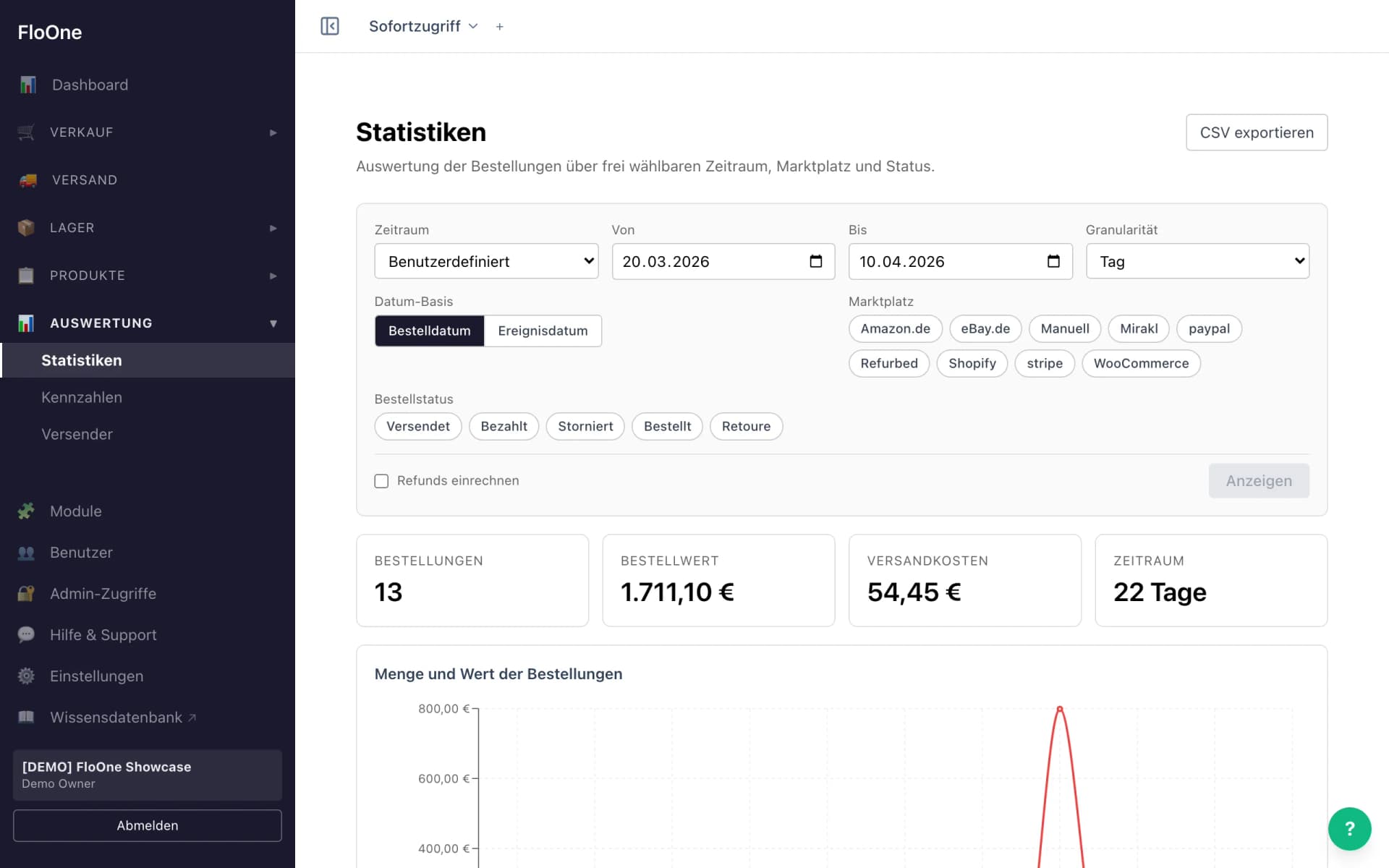Click the Auswertung bar chart icon
Viewport: 1389px width, 868px height.
26,323
